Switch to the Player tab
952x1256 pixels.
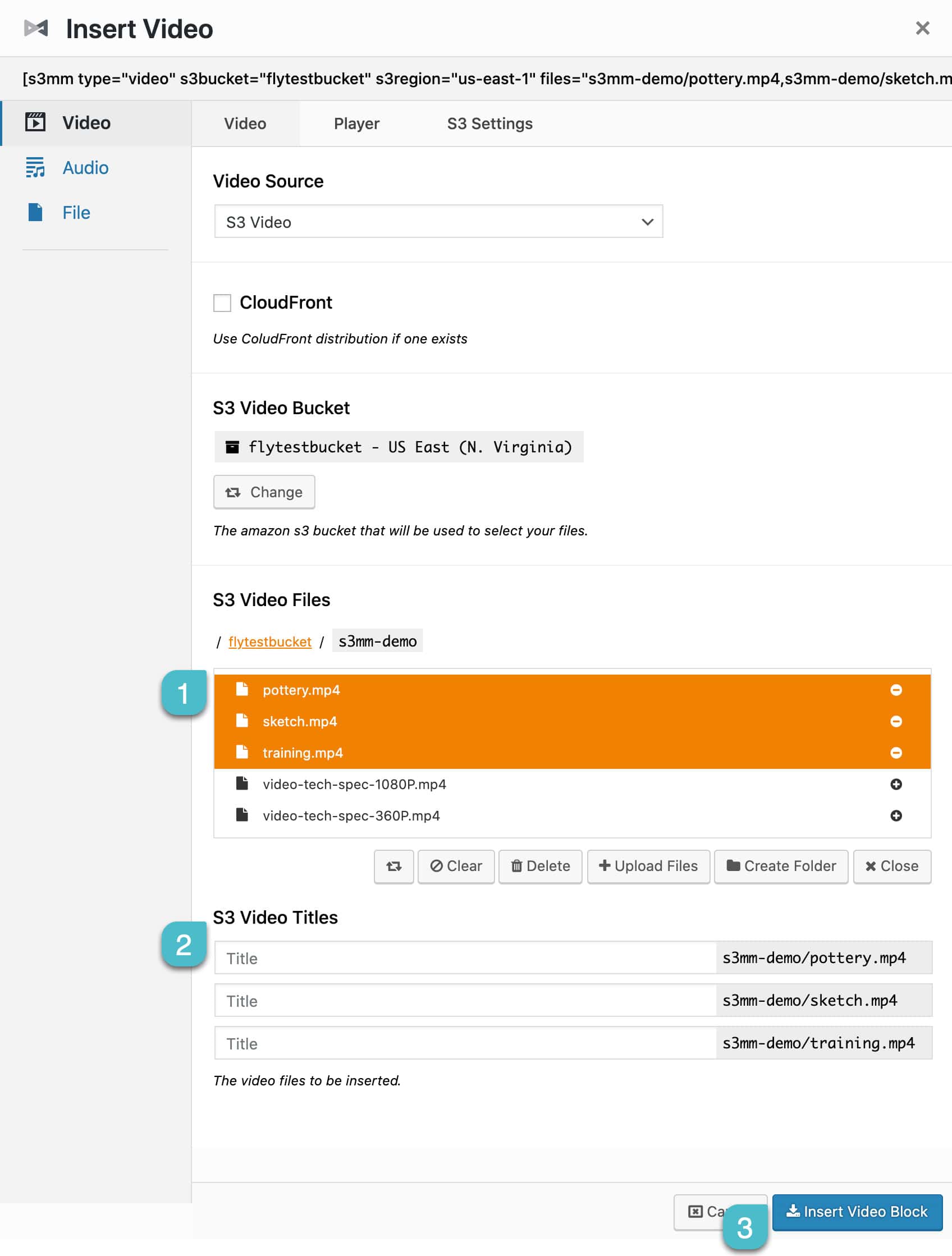coord(356,123)
